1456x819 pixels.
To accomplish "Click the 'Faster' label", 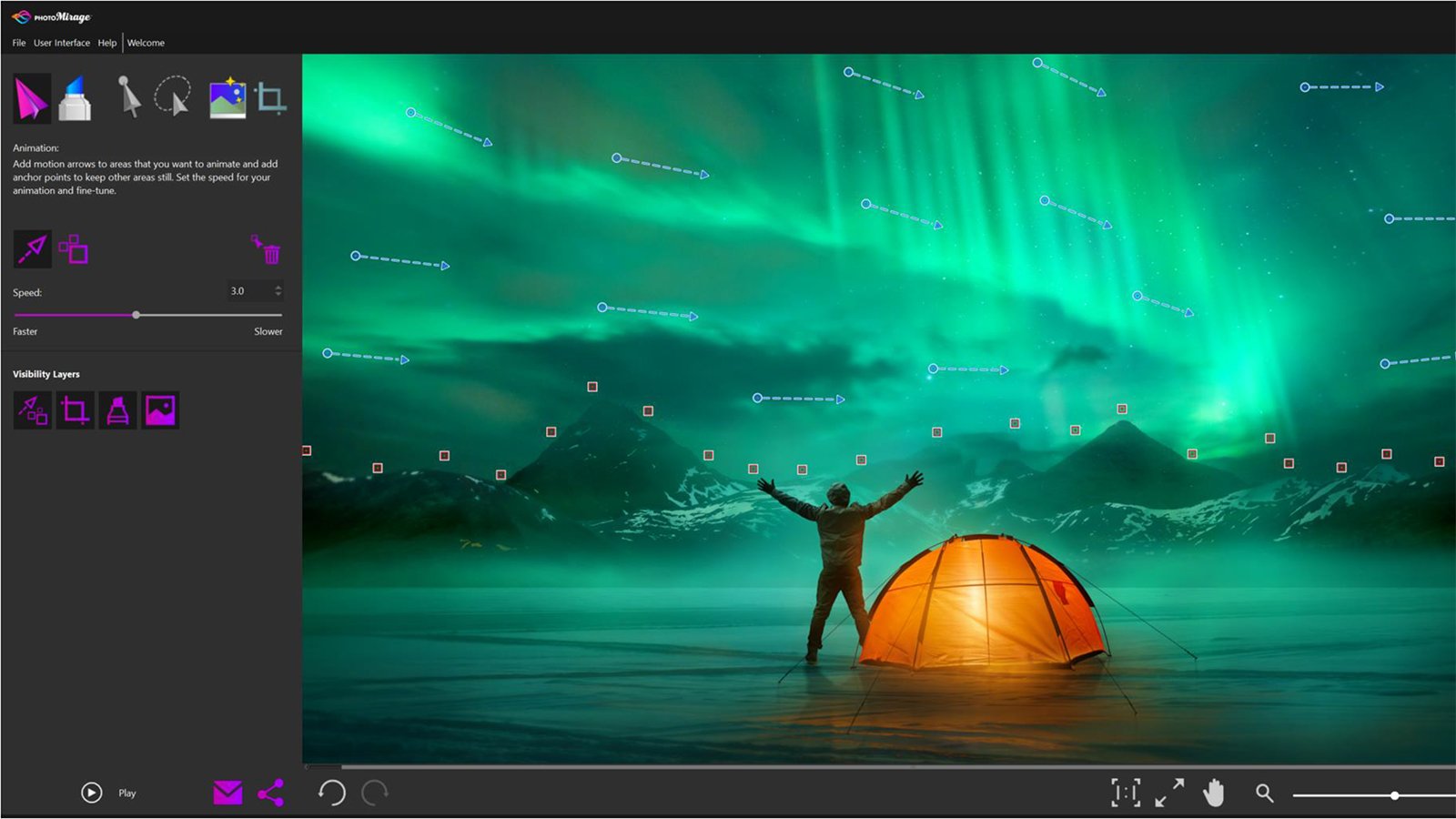I will (x=25, y=331).
